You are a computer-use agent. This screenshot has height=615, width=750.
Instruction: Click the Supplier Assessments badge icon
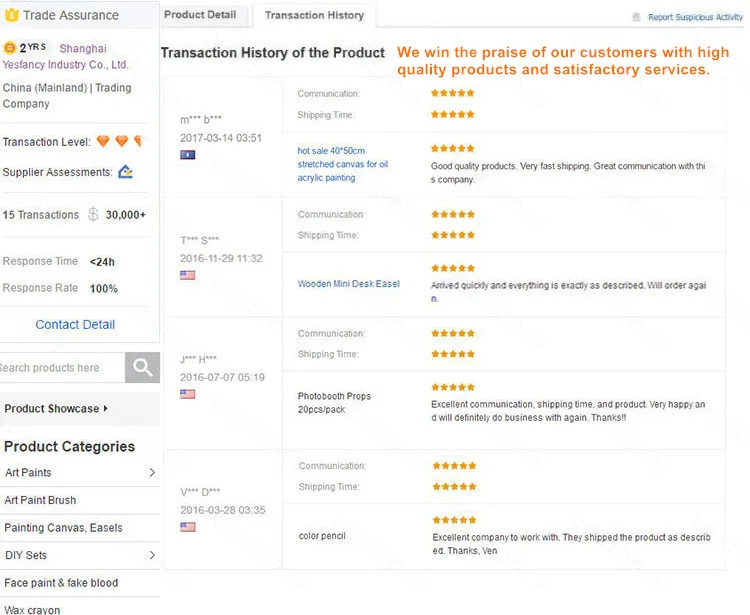125,172
